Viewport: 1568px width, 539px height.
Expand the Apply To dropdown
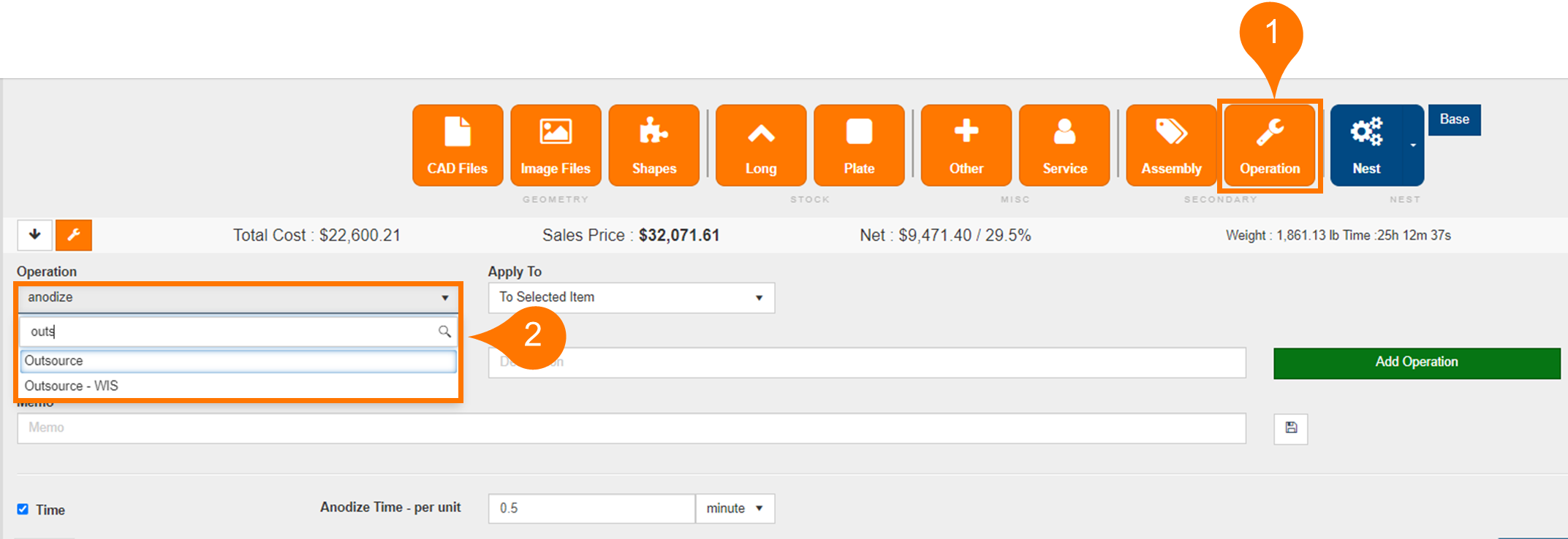pos(631,298)
